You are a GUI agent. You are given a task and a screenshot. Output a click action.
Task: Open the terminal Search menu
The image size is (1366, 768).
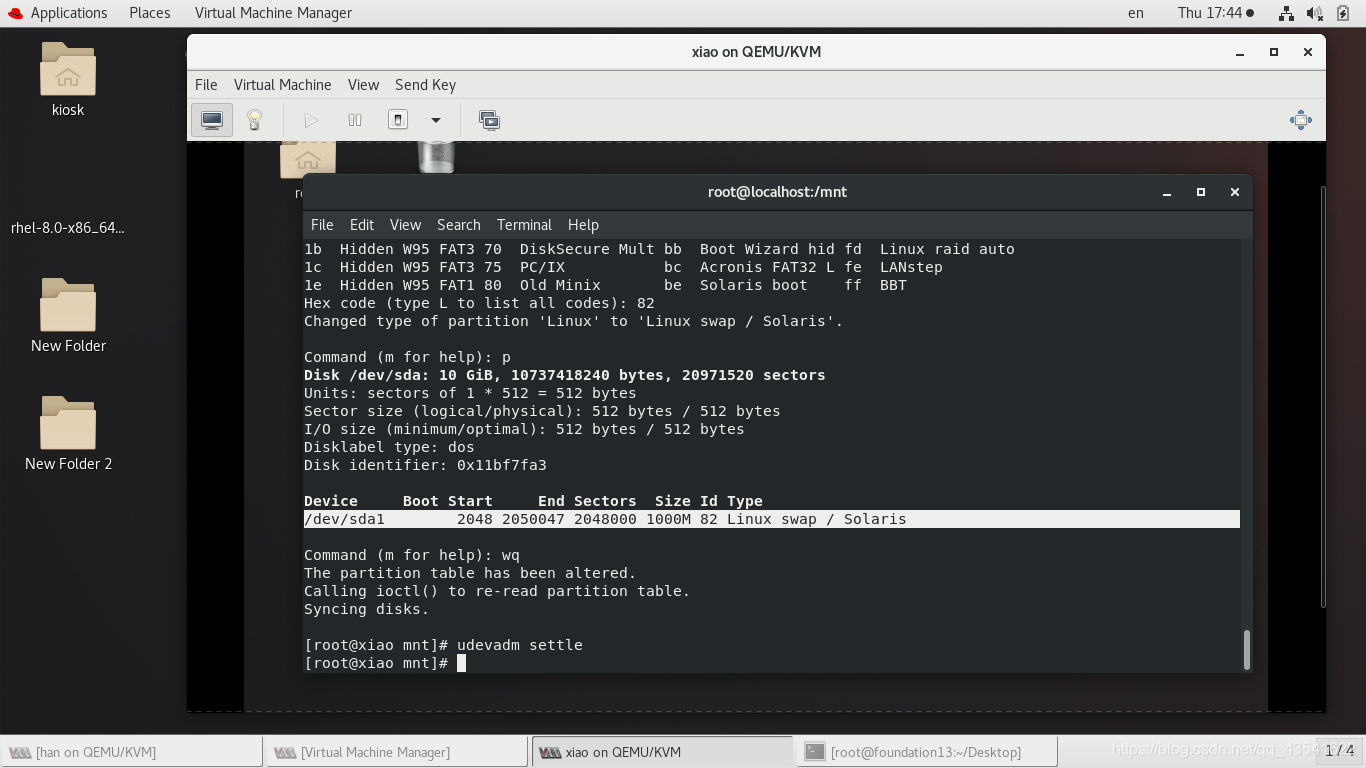[459, 225]
